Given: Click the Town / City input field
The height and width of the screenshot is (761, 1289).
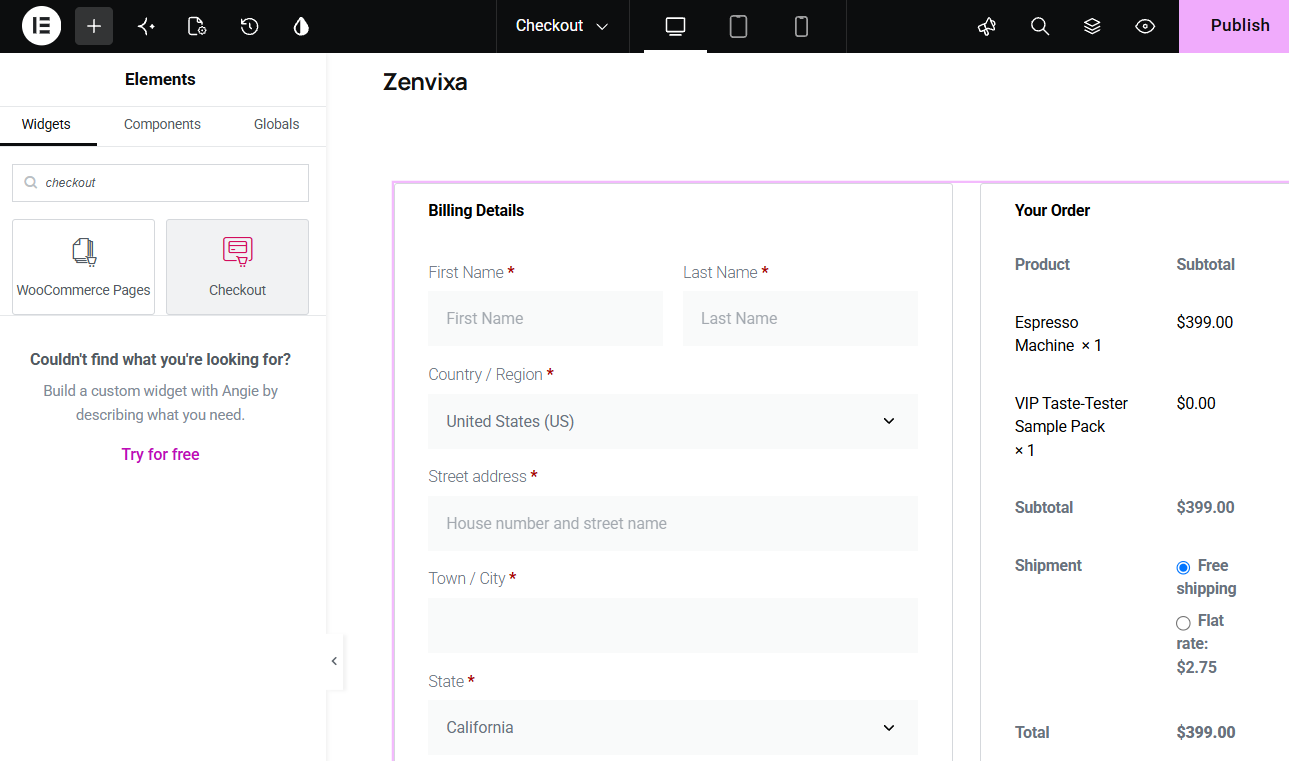Looking at the screenshot, I should pyautogui.click(x=673, y=625).
